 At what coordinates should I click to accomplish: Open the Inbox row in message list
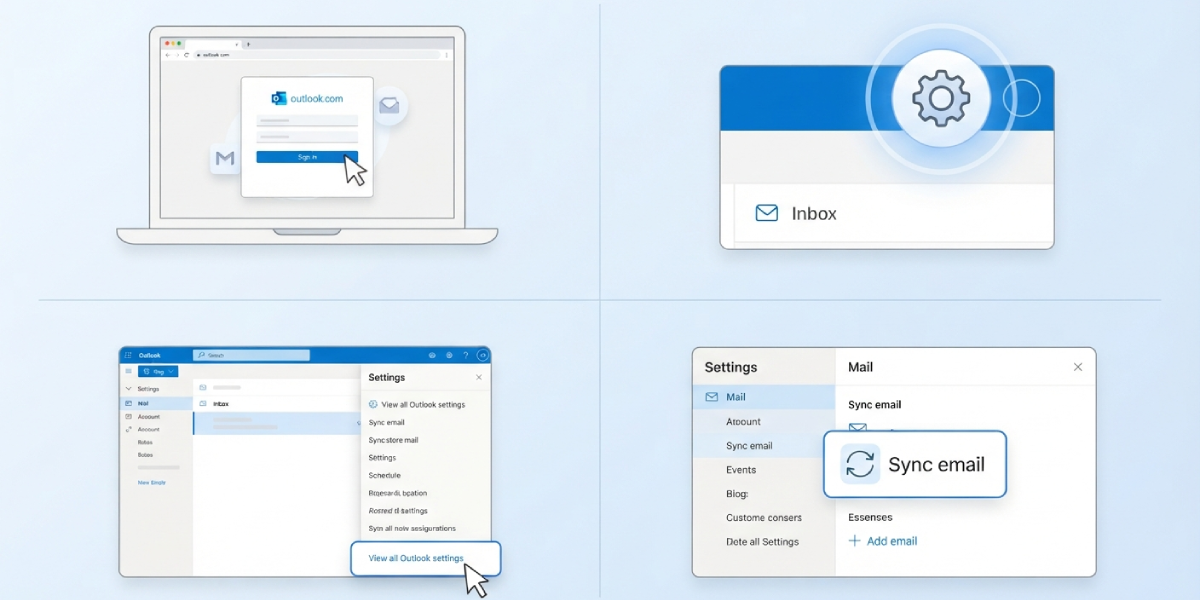[277, 404]
